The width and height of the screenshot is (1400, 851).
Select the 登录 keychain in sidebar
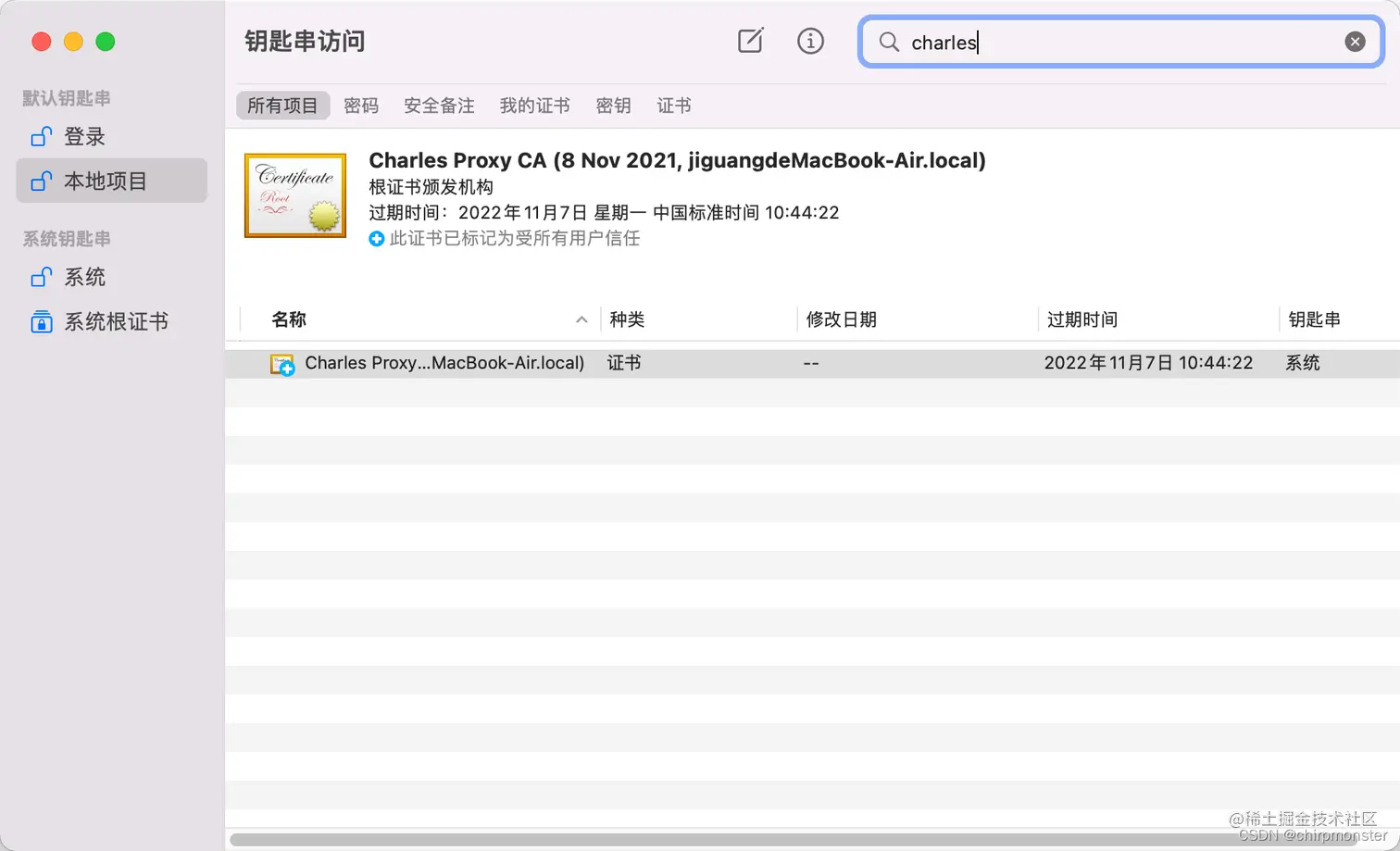(111, 136)
